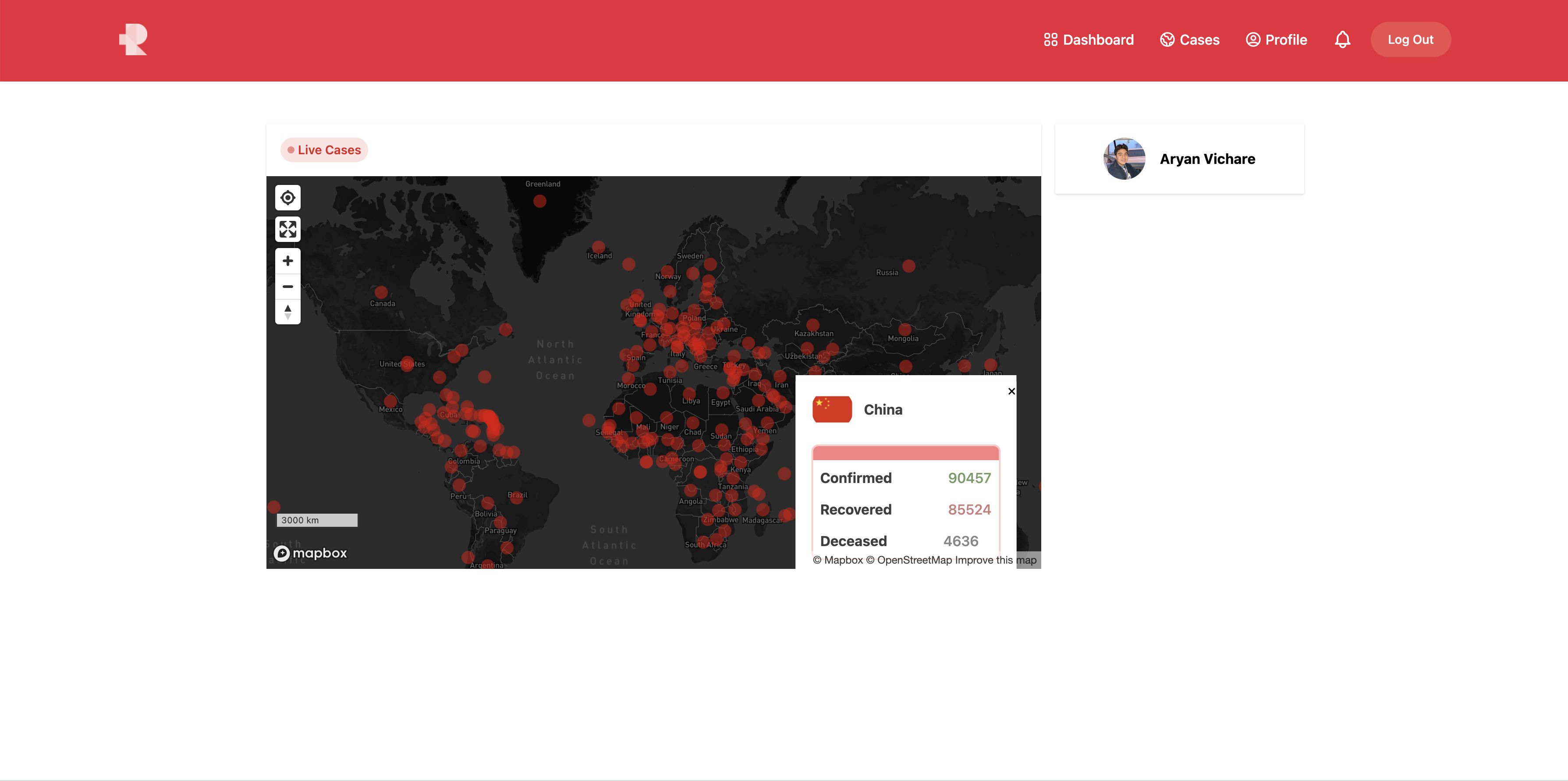Click the Live Cases badge
The height and width of the screenshot is (781, 1568).
[x=324, y=150]
